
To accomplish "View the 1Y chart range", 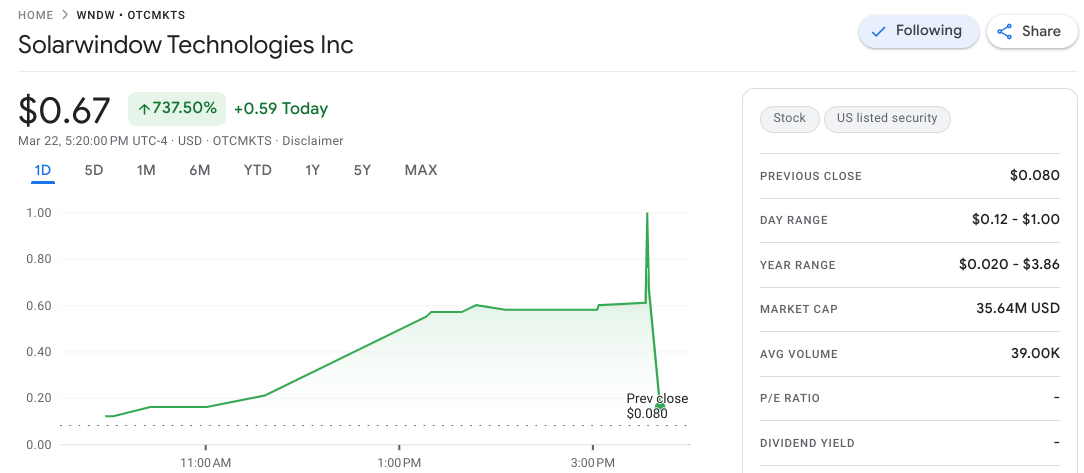I will (x=313, y=170).
